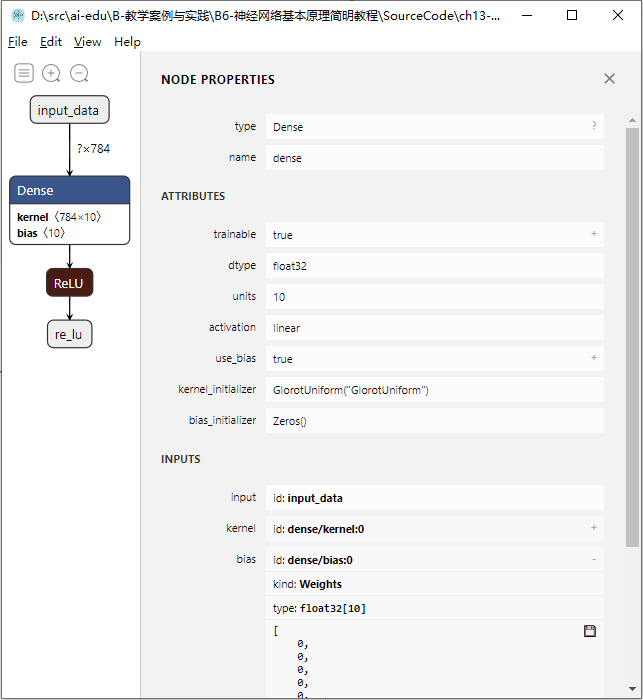Screen dimensions: 643x700
Task: Select the input_data graph node
Action: click(x=69, y=110)
